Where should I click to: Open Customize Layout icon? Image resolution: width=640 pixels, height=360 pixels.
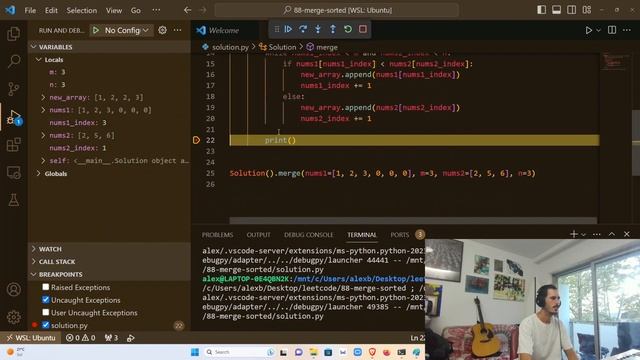(587, 10)
